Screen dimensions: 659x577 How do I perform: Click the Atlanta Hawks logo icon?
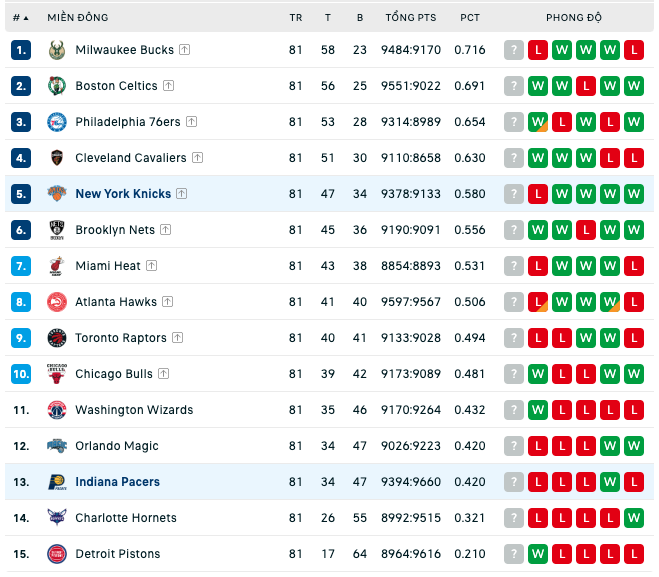pyautogui.click(x=57, y=302)
